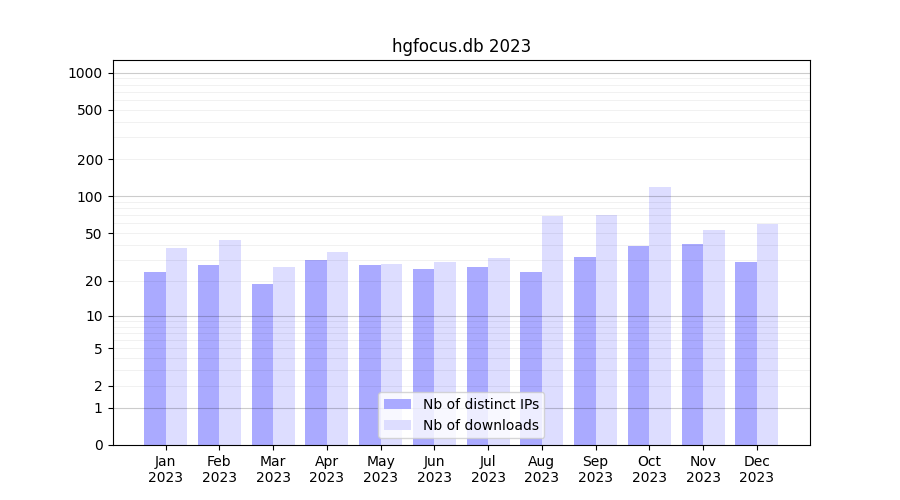The height and width of the screenshot is (500, 900).
Task: Click the Feb 2023 downloads bar
Action: tap(230, 342)
